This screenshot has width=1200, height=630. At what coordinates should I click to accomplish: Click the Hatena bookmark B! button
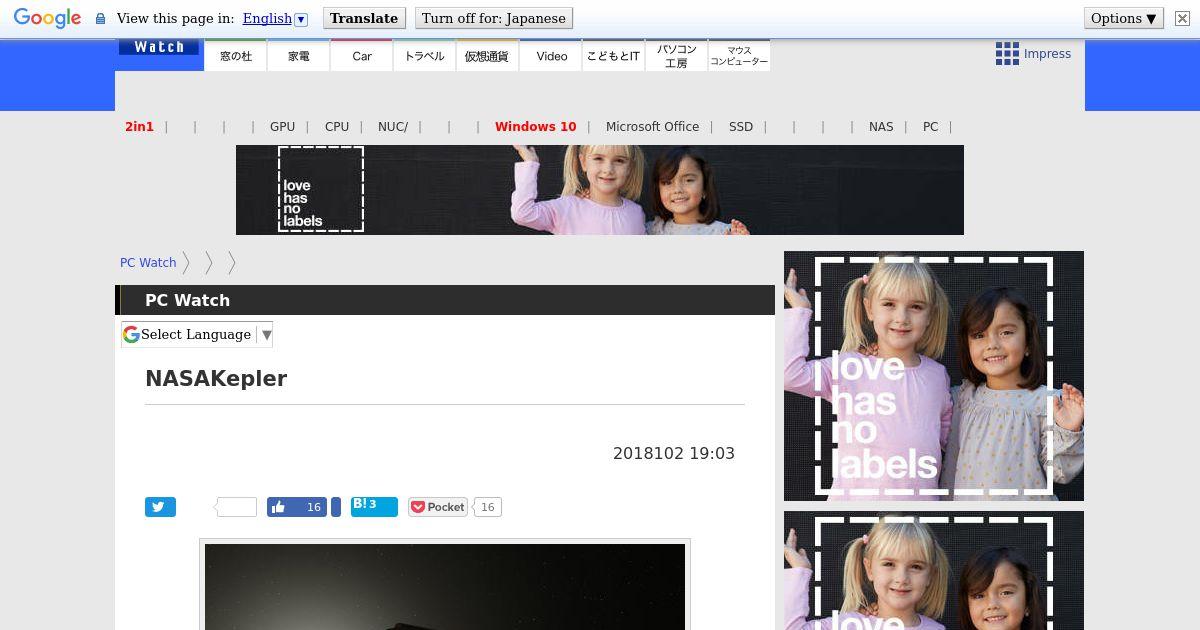(374, 507)
